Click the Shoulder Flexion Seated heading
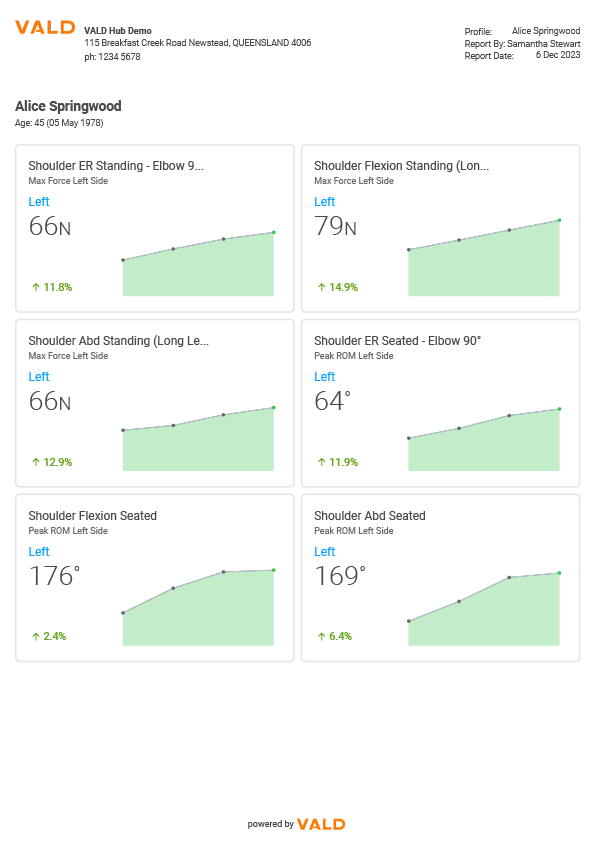The width and height of the screenshot is (595, 842). (x=92, y=516)
